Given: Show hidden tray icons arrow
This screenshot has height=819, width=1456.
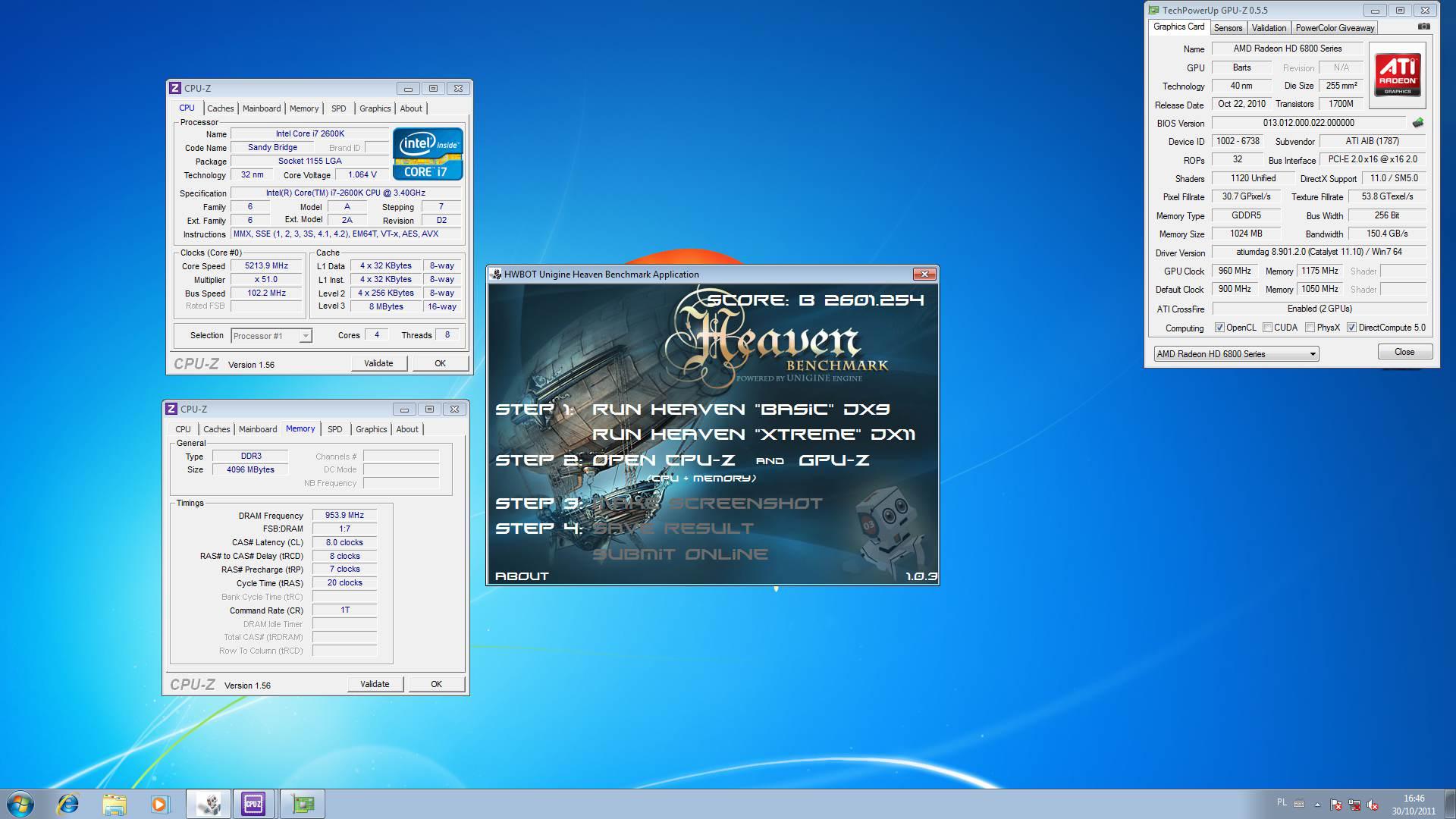Looking at the screenshot, I should tap(1317, 805).
